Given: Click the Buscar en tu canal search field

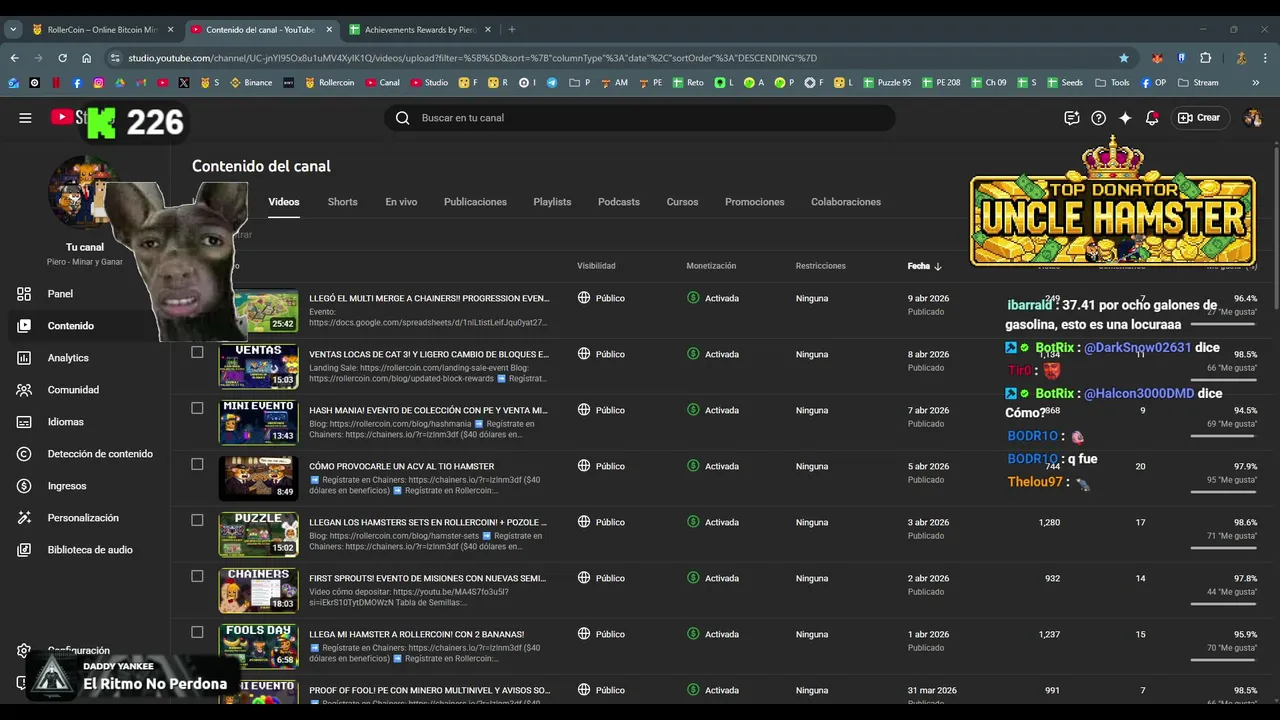Looking at the screenshot, I should (640, 118).
